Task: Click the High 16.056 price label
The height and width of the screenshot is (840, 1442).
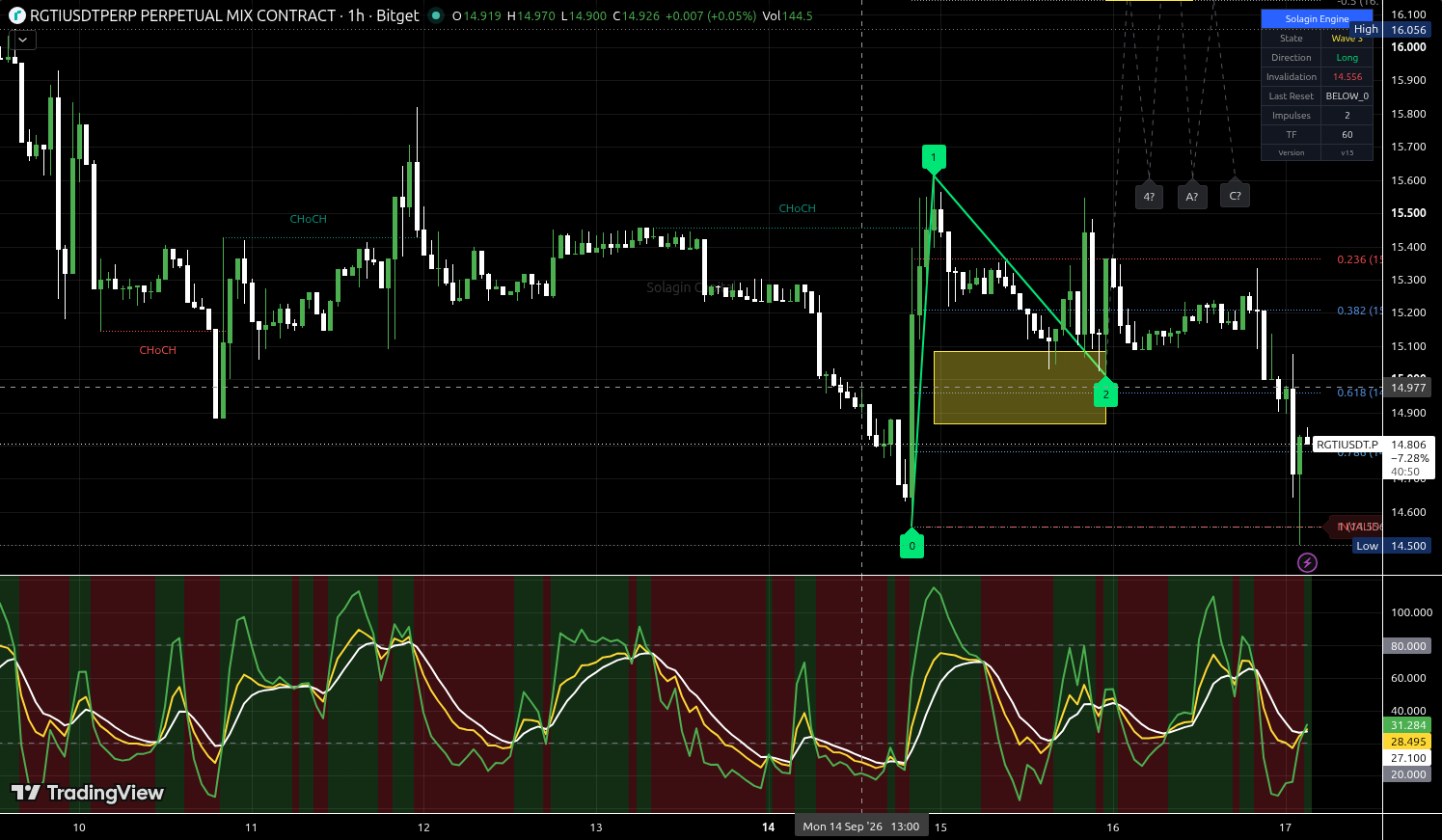Action: pos(1390,30)
